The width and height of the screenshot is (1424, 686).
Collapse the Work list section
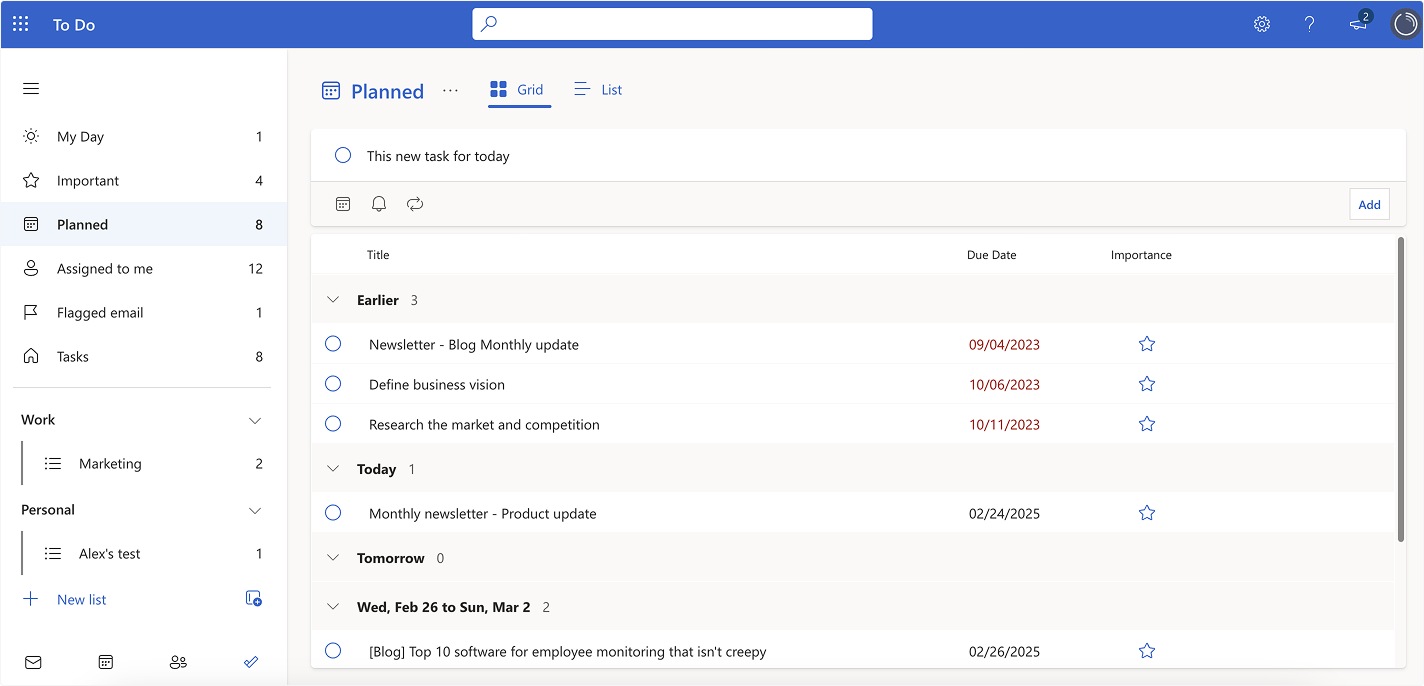[x=255, y=420]
